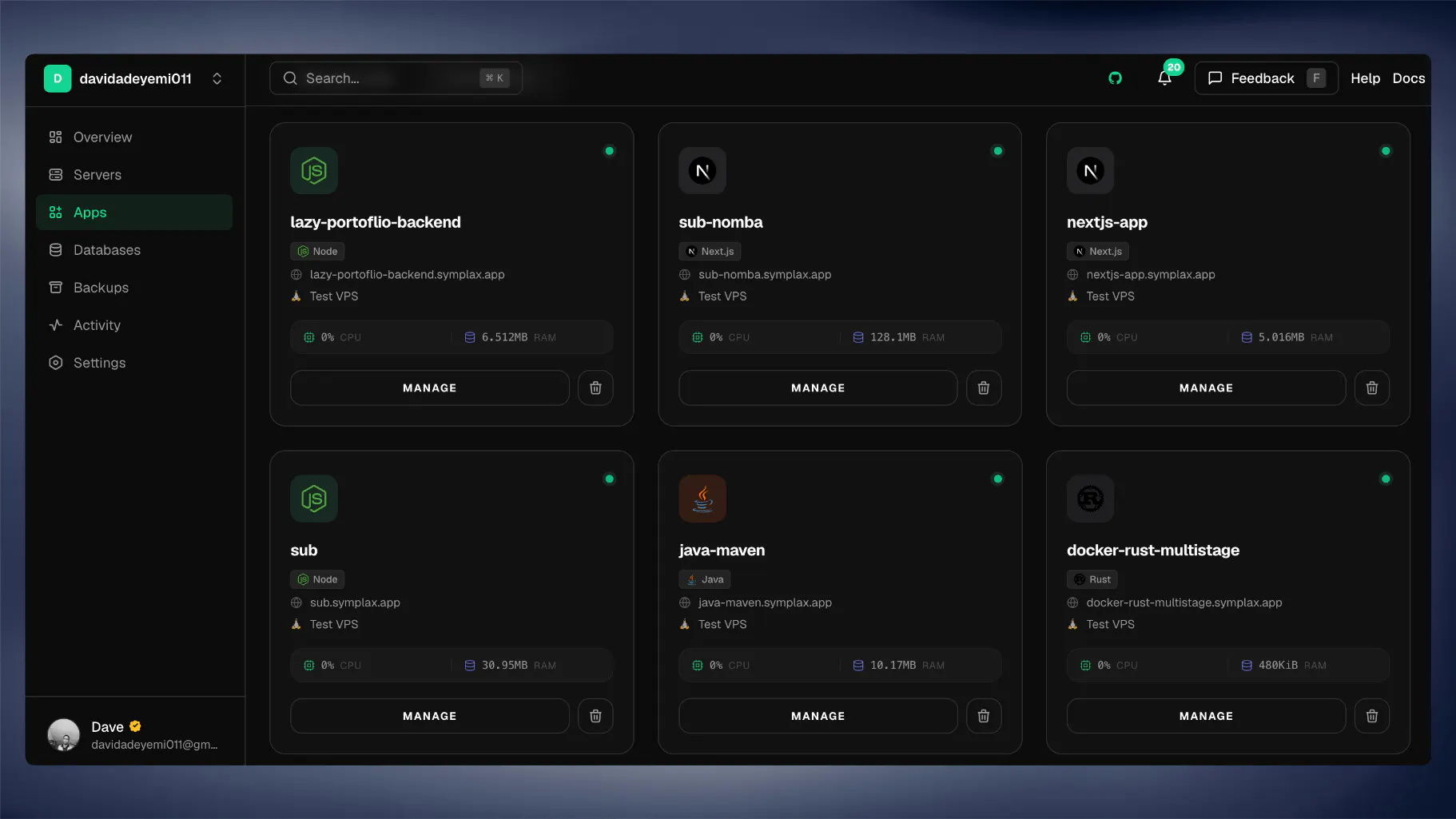Open lazy-portoflio-backend.symplax.app domain link
Screen dimensions: 1456x819
tap(408, 274)
